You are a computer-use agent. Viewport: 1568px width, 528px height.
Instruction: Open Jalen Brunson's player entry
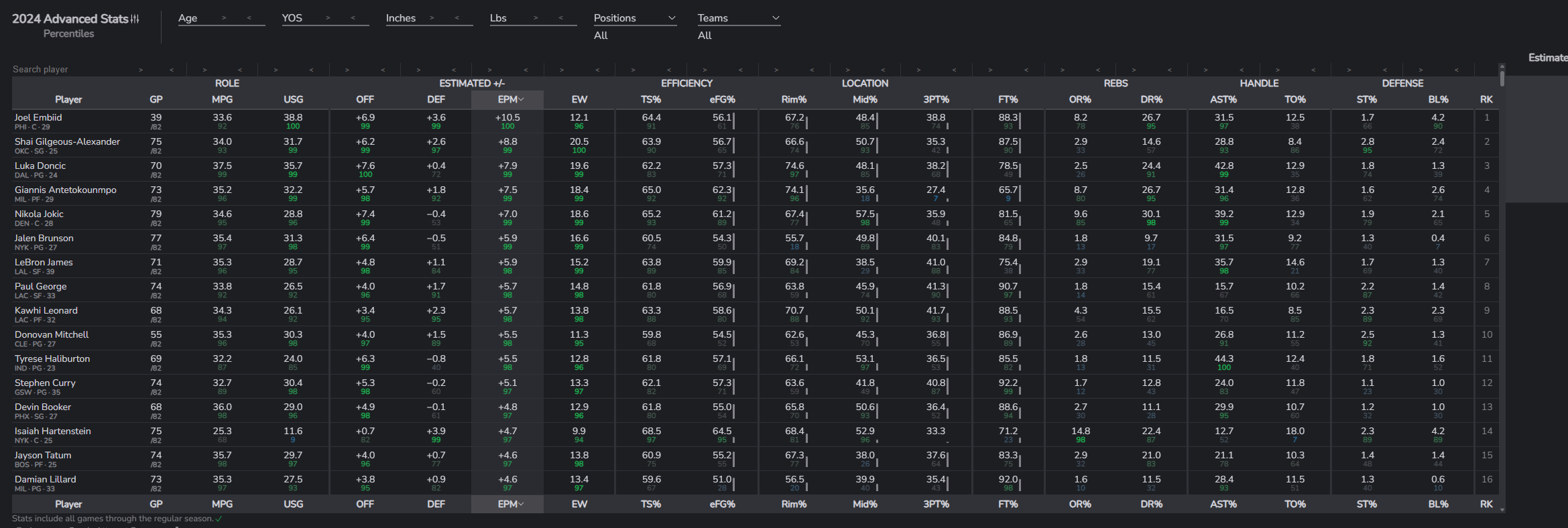pos(44,238)
